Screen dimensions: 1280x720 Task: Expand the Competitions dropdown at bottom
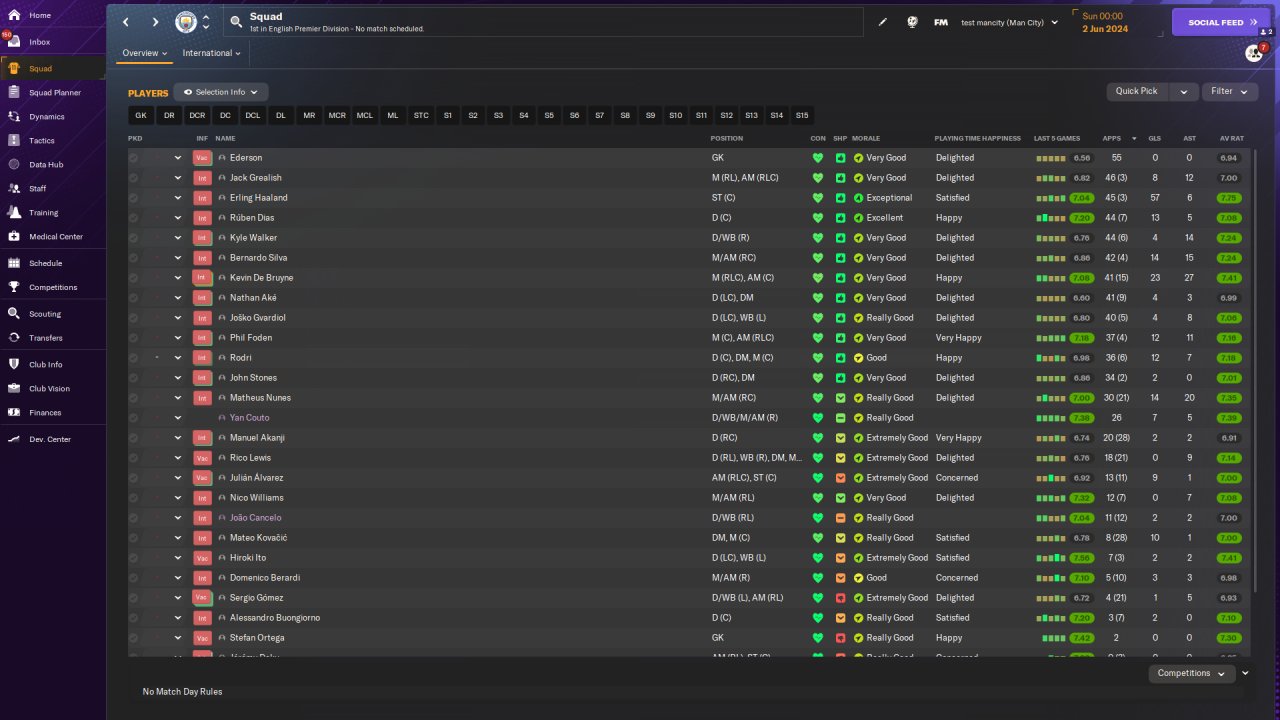click(1191, 674)
